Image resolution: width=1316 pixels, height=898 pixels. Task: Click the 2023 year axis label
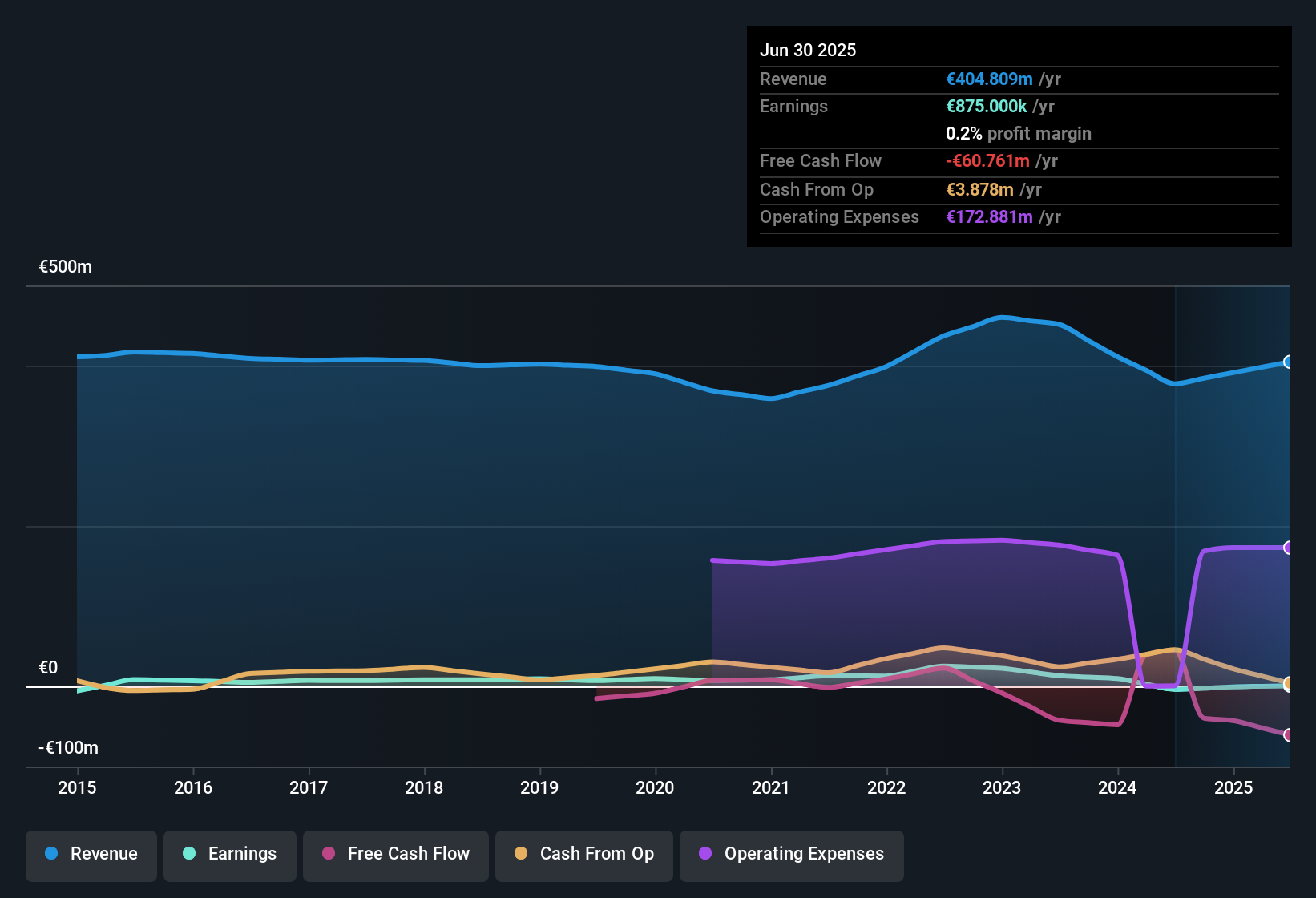[1002, 788]
